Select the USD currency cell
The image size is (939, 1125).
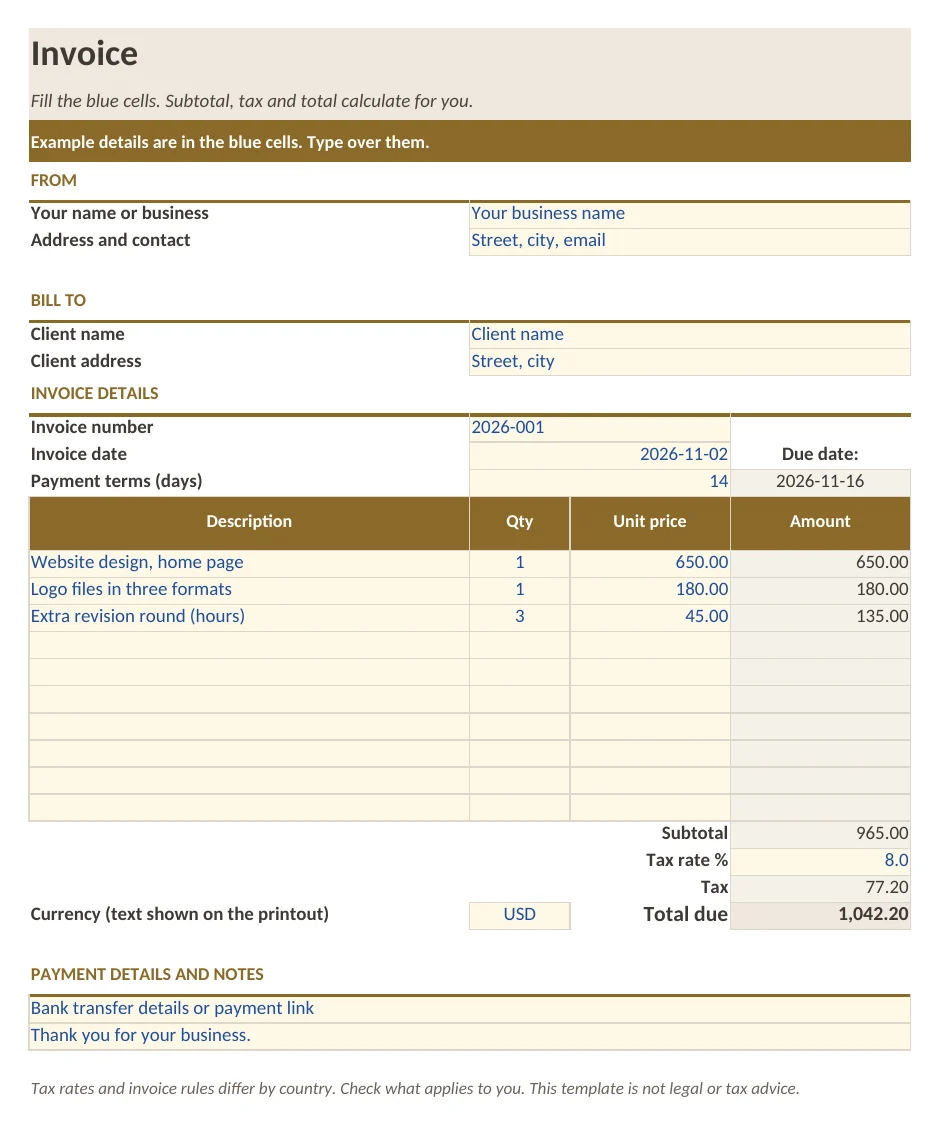[x=519, y=915]
